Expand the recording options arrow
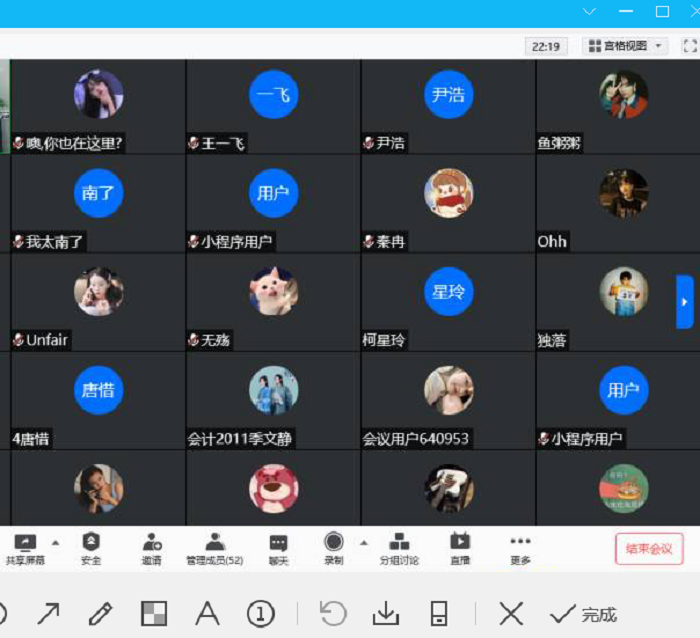Image resolution: width=700 pixels, height=638 pixels. point(363,543)
